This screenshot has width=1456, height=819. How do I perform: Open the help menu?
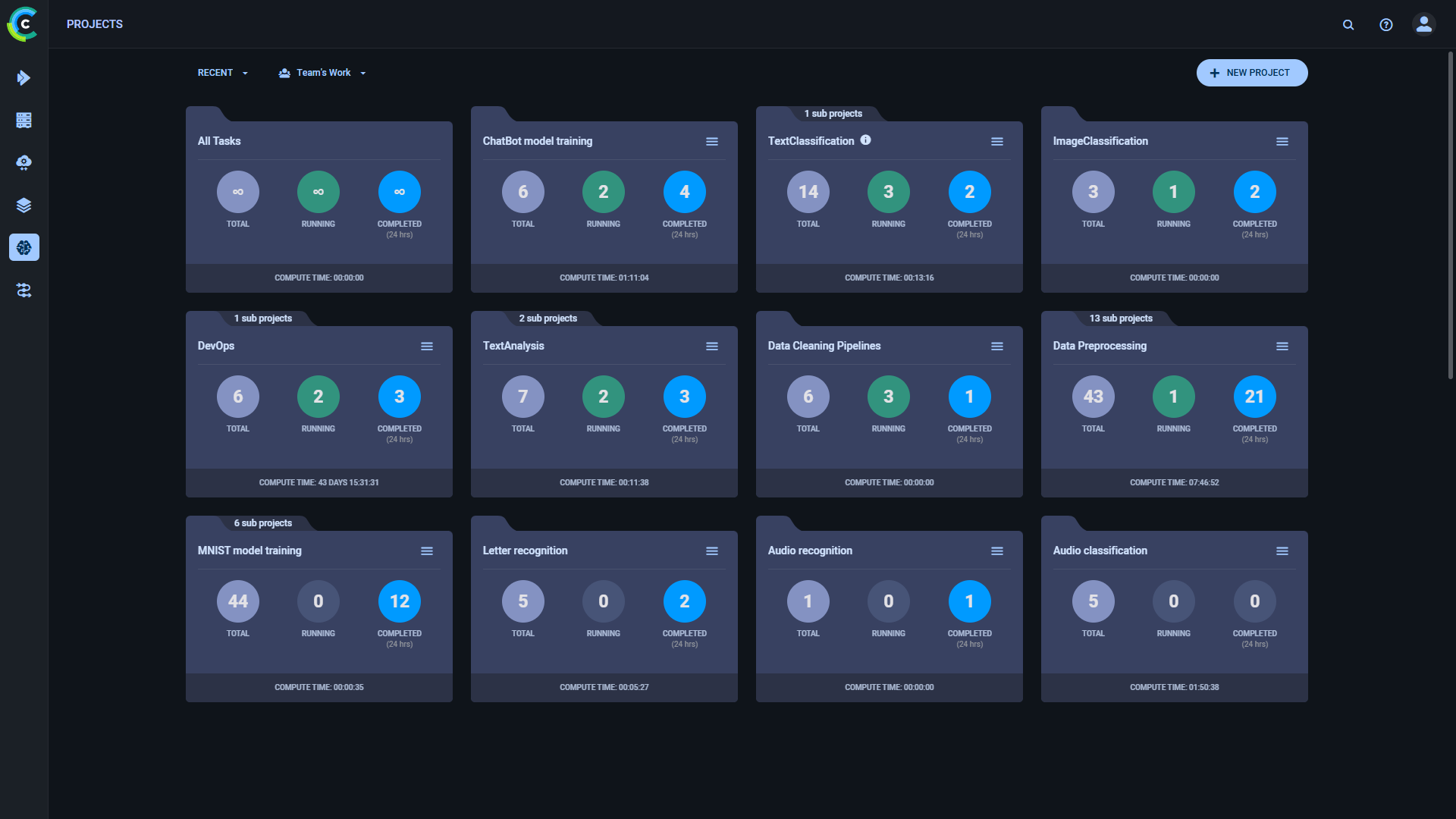(1385, 24)
